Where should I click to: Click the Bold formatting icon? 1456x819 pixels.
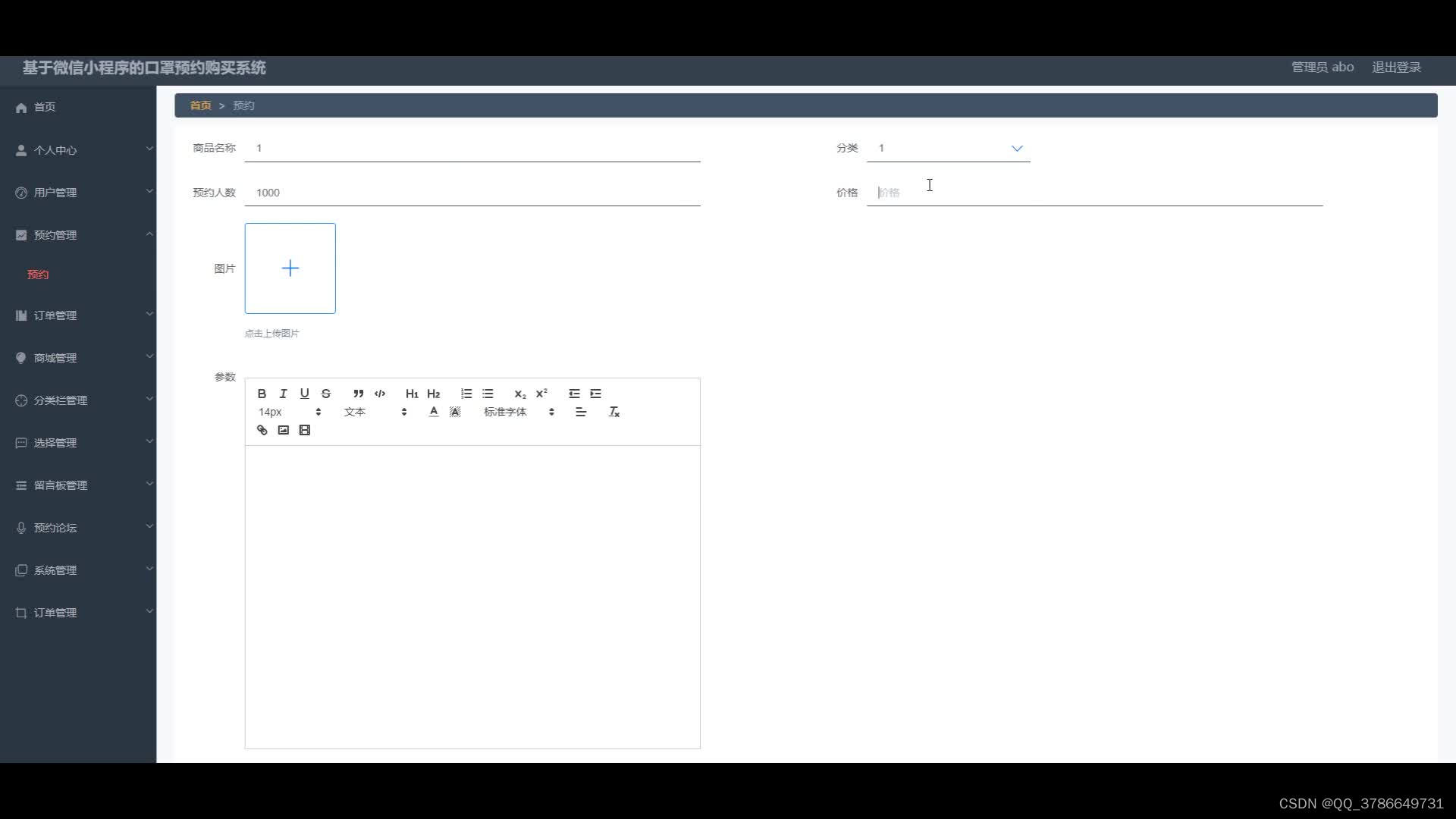point(262,393)
